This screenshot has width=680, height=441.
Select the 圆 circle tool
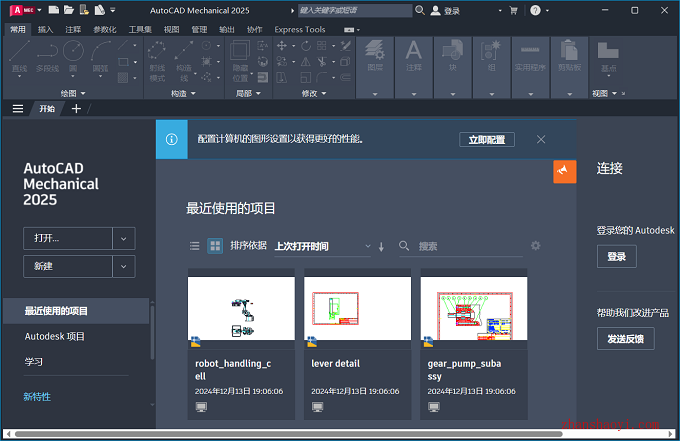73,56
